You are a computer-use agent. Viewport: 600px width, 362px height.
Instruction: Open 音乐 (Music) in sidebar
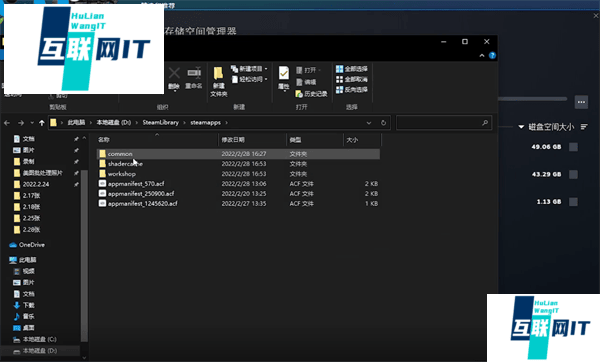coord(24,316)
